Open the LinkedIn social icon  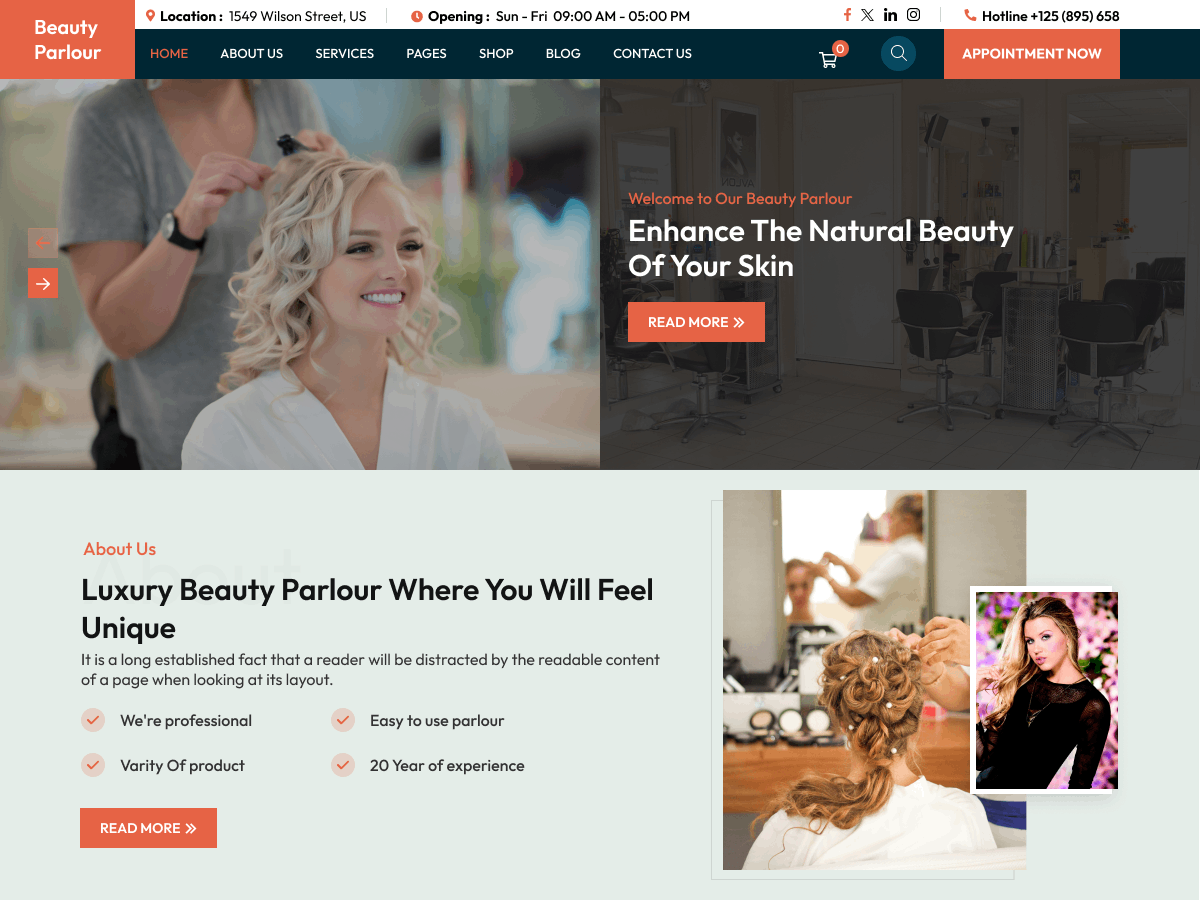[890, 15]
